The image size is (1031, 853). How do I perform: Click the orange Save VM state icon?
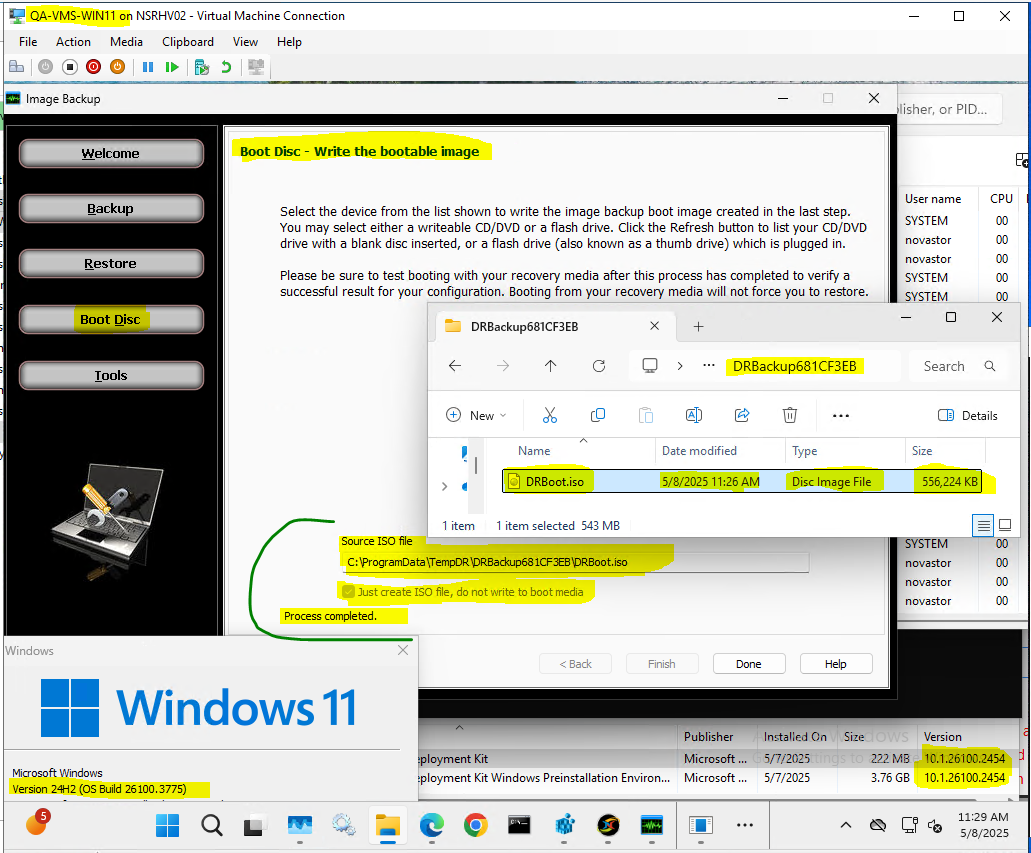pos(117,67)
